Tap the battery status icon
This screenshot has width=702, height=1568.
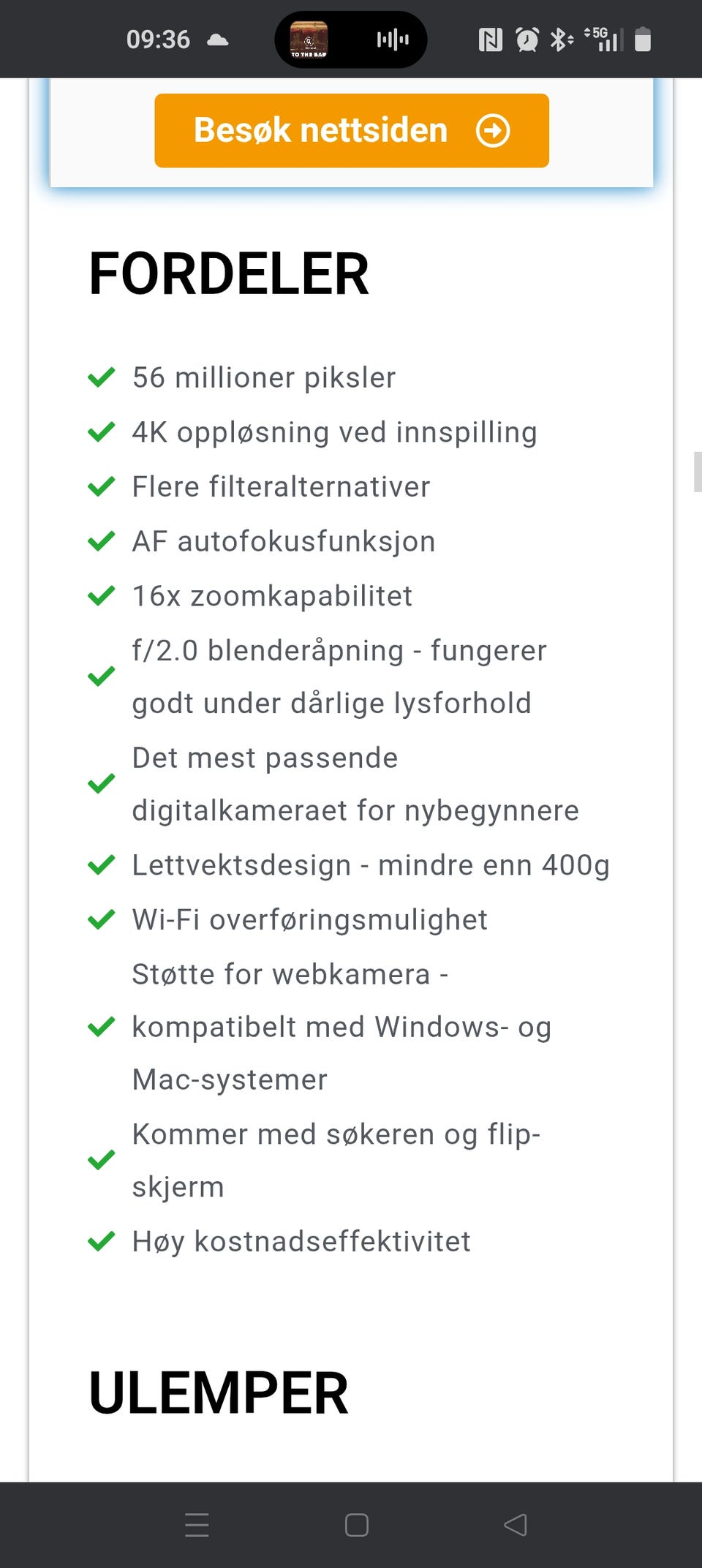643,39
